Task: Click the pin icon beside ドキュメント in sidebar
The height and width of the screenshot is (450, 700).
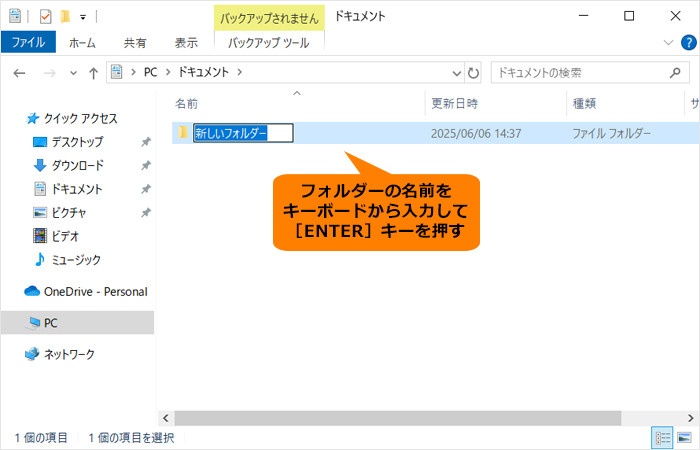Action: (x=146, y=189)
